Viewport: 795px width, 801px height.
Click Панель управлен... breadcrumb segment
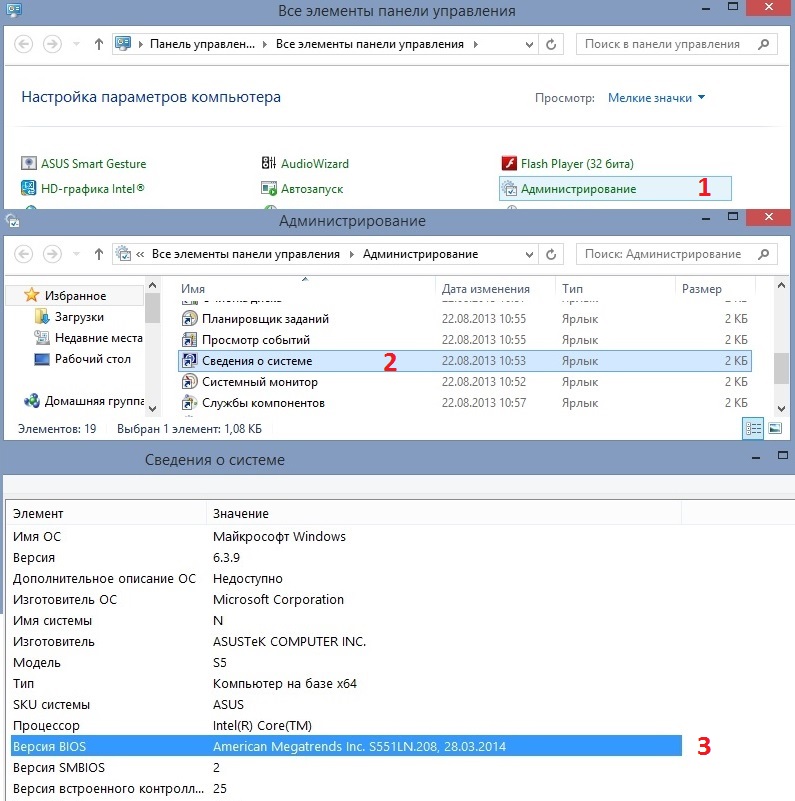tap(202, 44)
